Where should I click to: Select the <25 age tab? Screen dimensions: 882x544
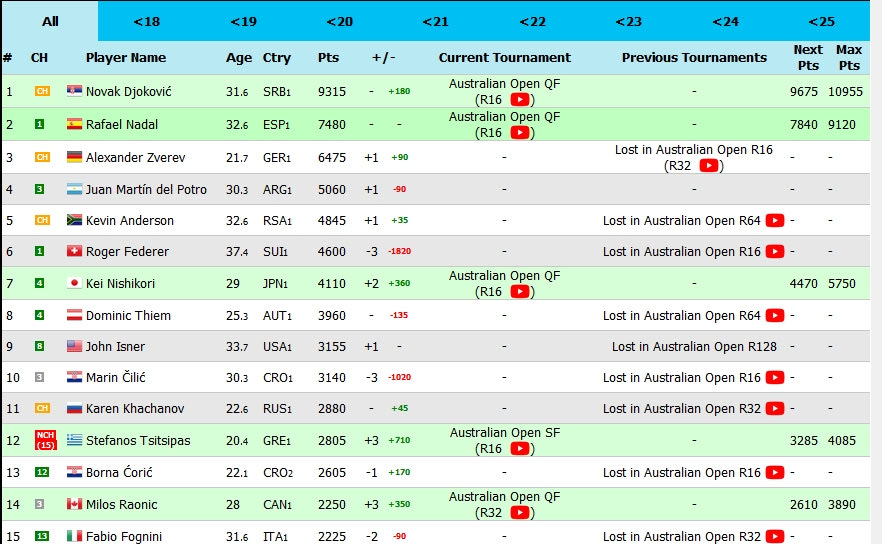[x=821, y=21]
